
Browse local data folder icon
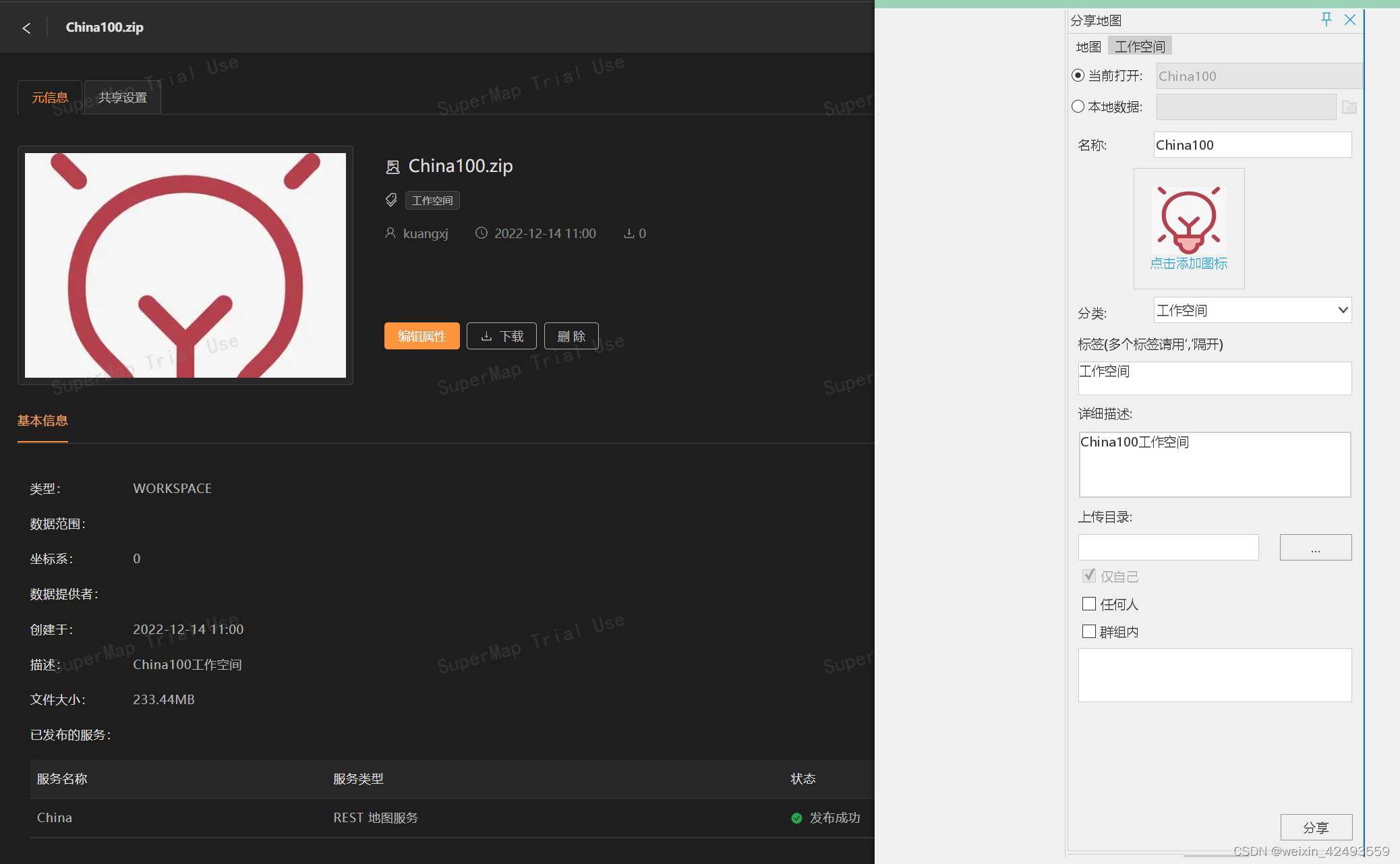coord(1349,107)
